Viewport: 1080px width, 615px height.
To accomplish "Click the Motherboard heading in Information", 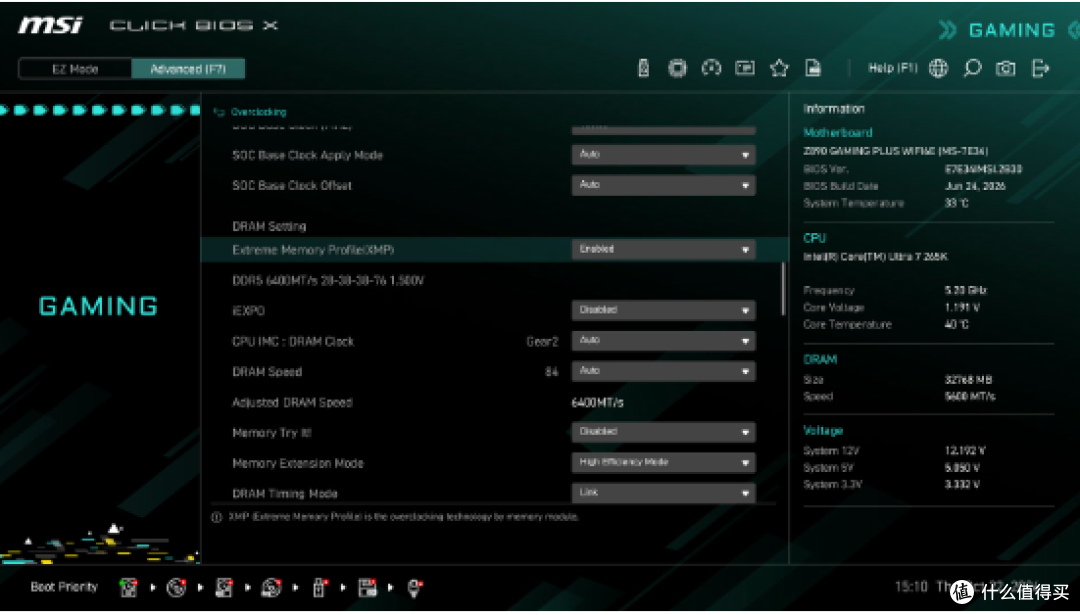I will (x=838, y=132).
